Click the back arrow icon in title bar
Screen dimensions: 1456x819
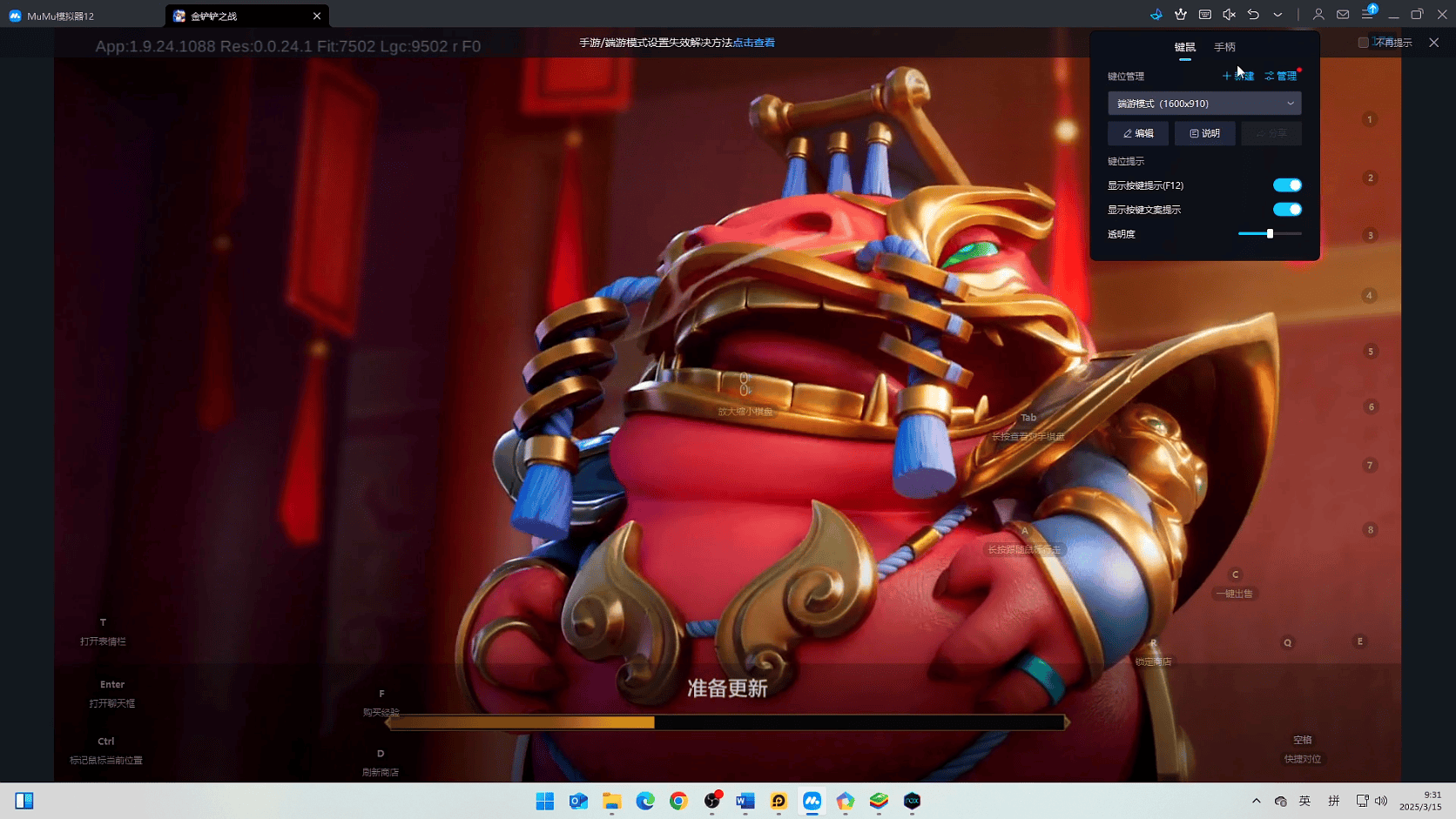tap(1253, 15)
